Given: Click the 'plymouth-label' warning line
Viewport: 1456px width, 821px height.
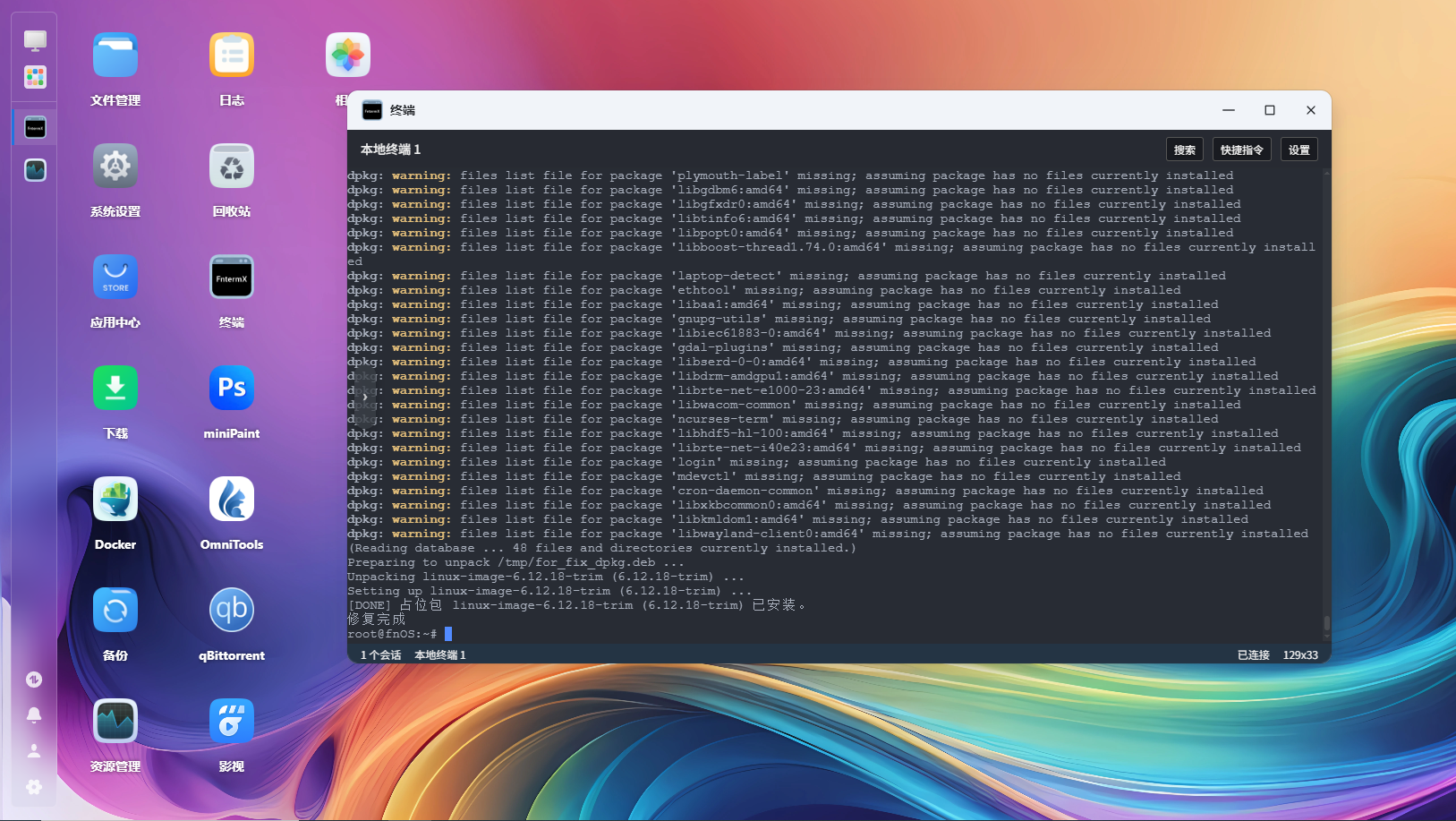Looking at the screenshot, I should click(x=790, y=175).
